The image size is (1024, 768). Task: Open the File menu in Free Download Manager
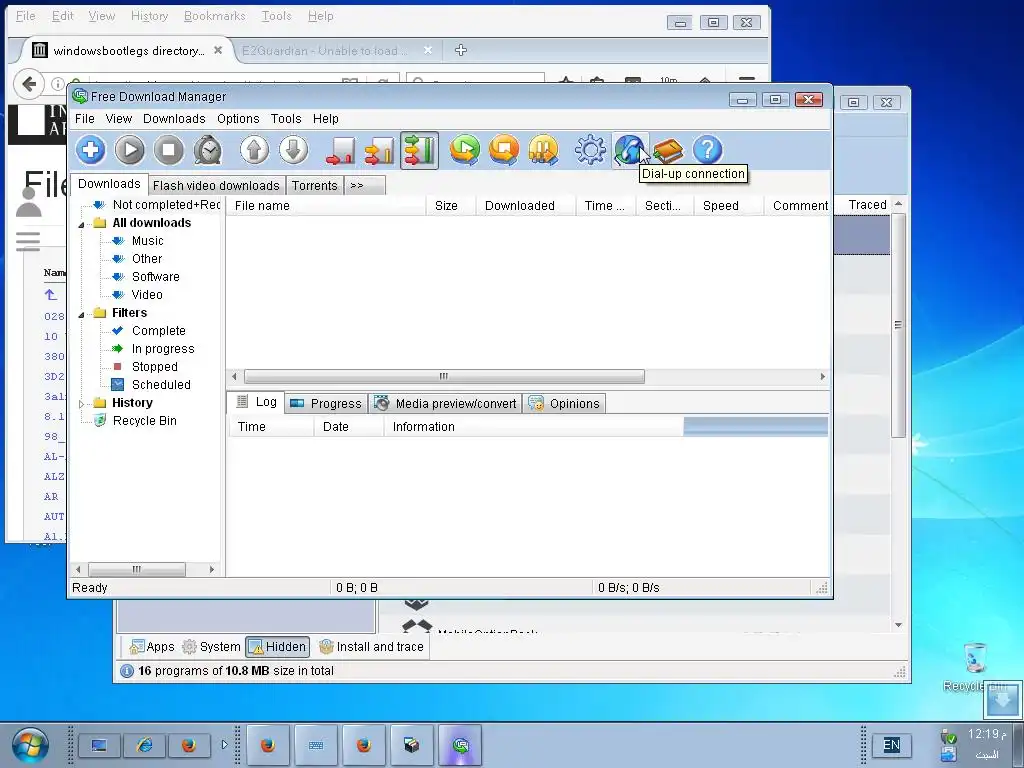(85, 119)
